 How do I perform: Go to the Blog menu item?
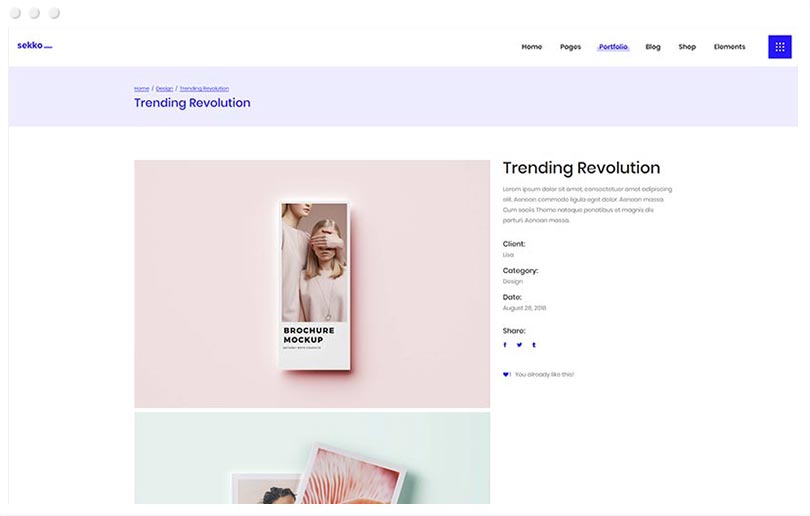coord(653,47)
